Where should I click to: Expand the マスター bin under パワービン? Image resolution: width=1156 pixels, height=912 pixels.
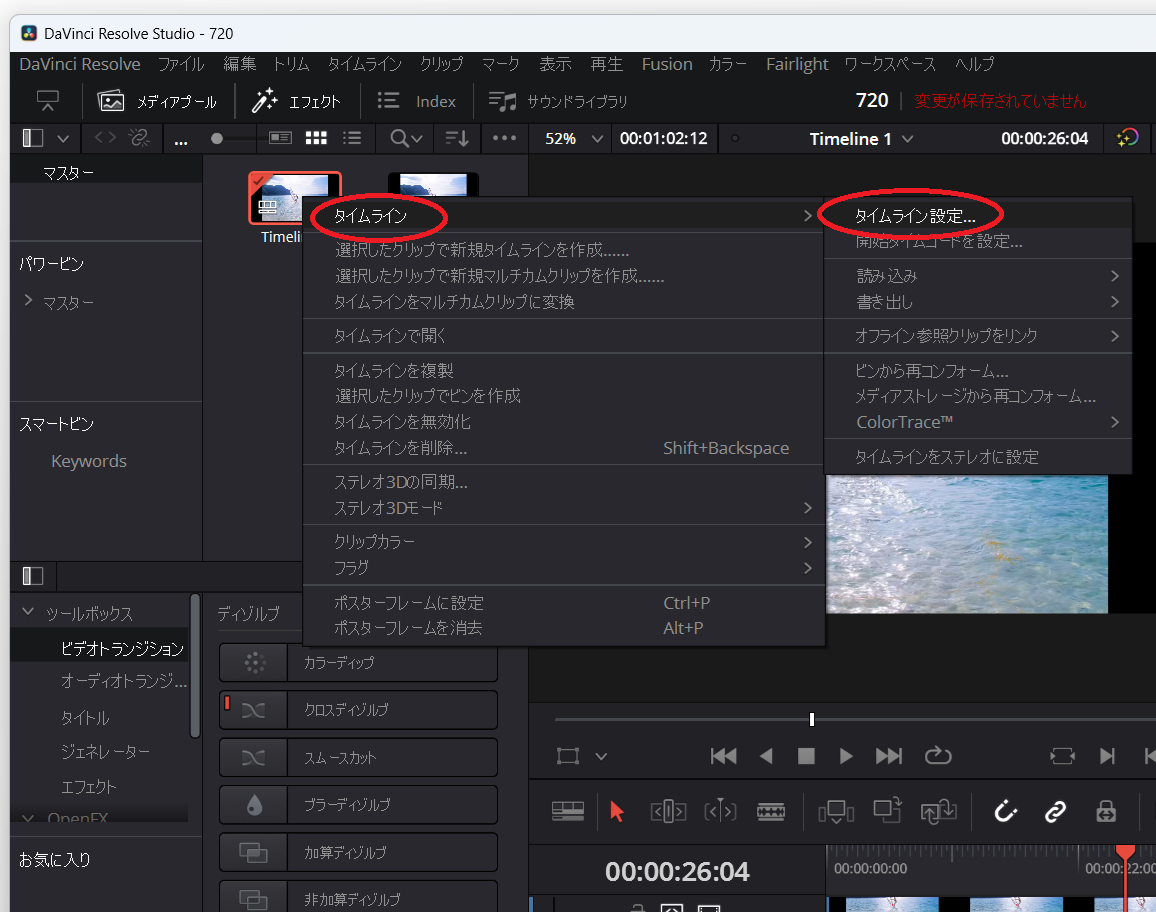tap(28, 300)
